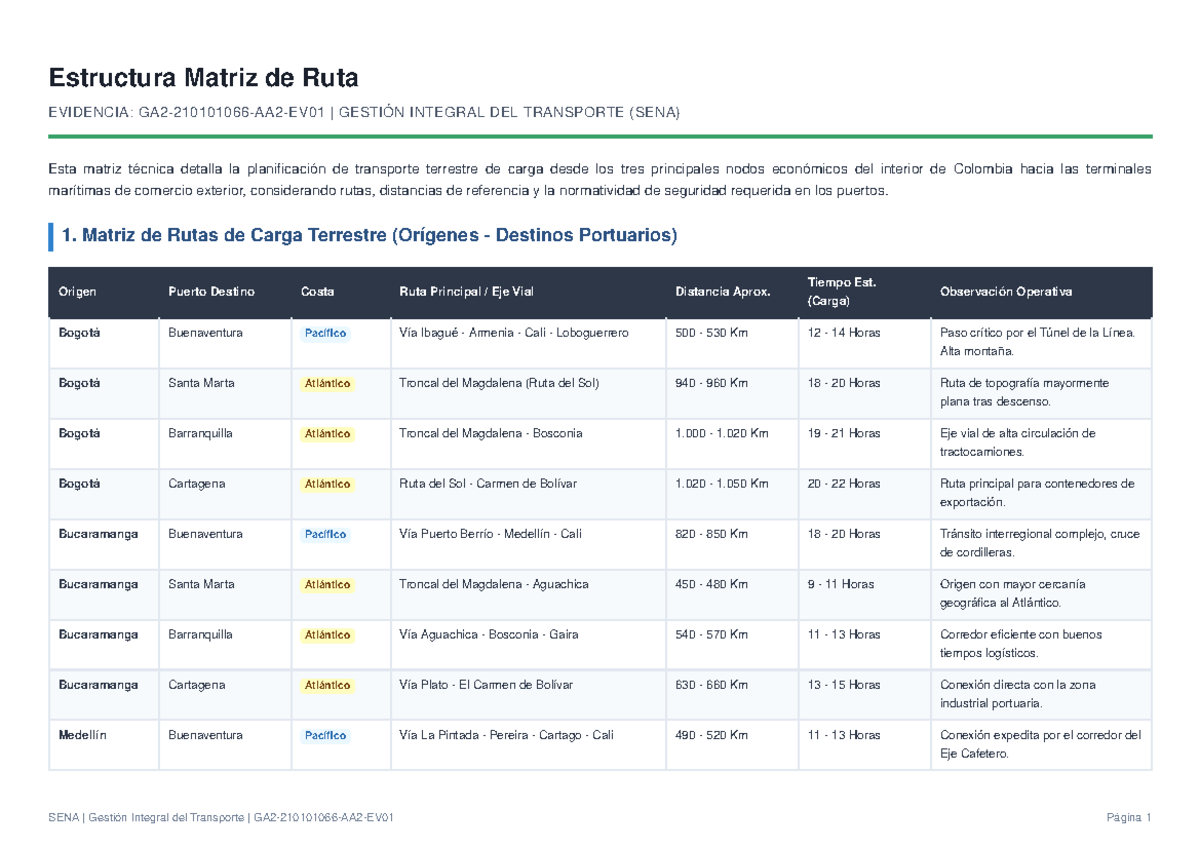The image size is (1200, 849).
Task: Click the Atlántico badge in the Bogotá–Santa Marta row
Action: tap(328, 384)
